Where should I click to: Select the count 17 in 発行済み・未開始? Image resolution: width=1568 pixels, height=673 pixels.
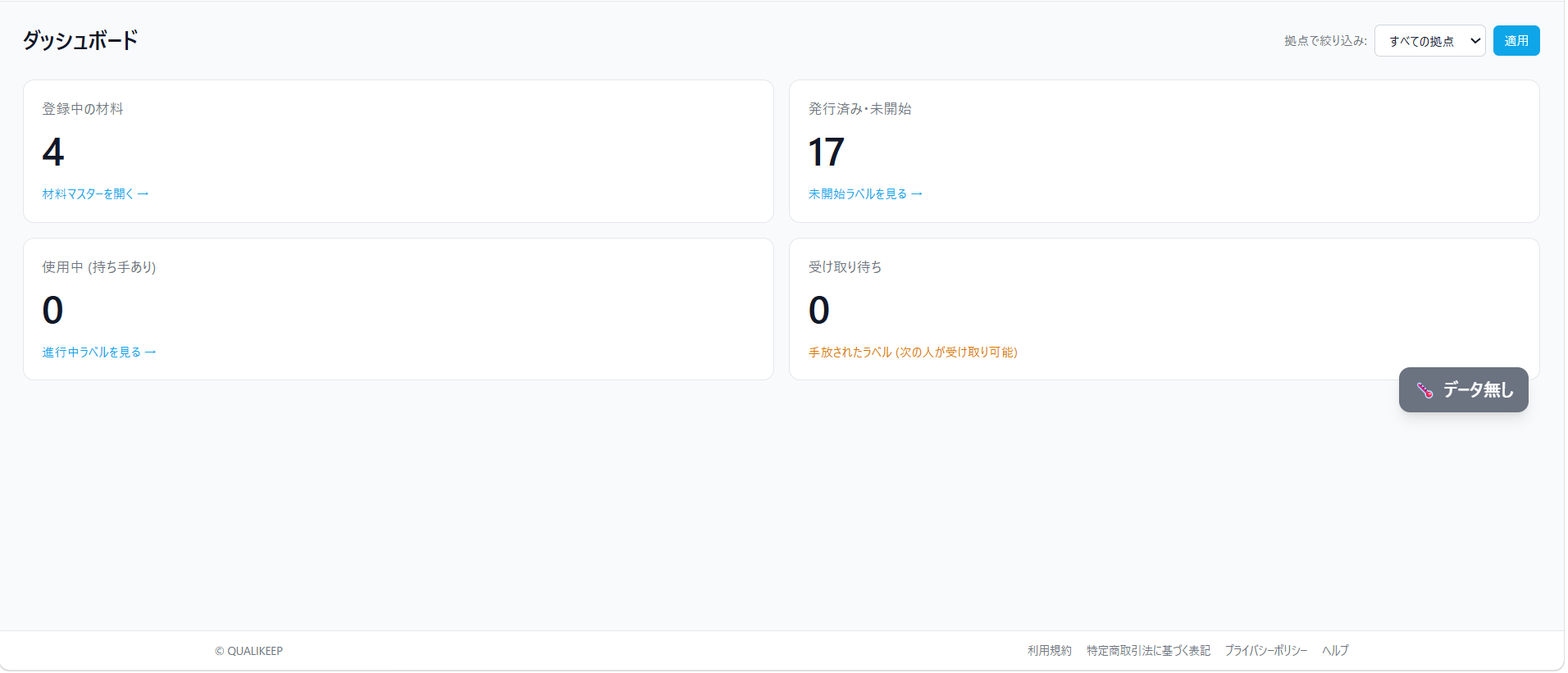[826, 152]
